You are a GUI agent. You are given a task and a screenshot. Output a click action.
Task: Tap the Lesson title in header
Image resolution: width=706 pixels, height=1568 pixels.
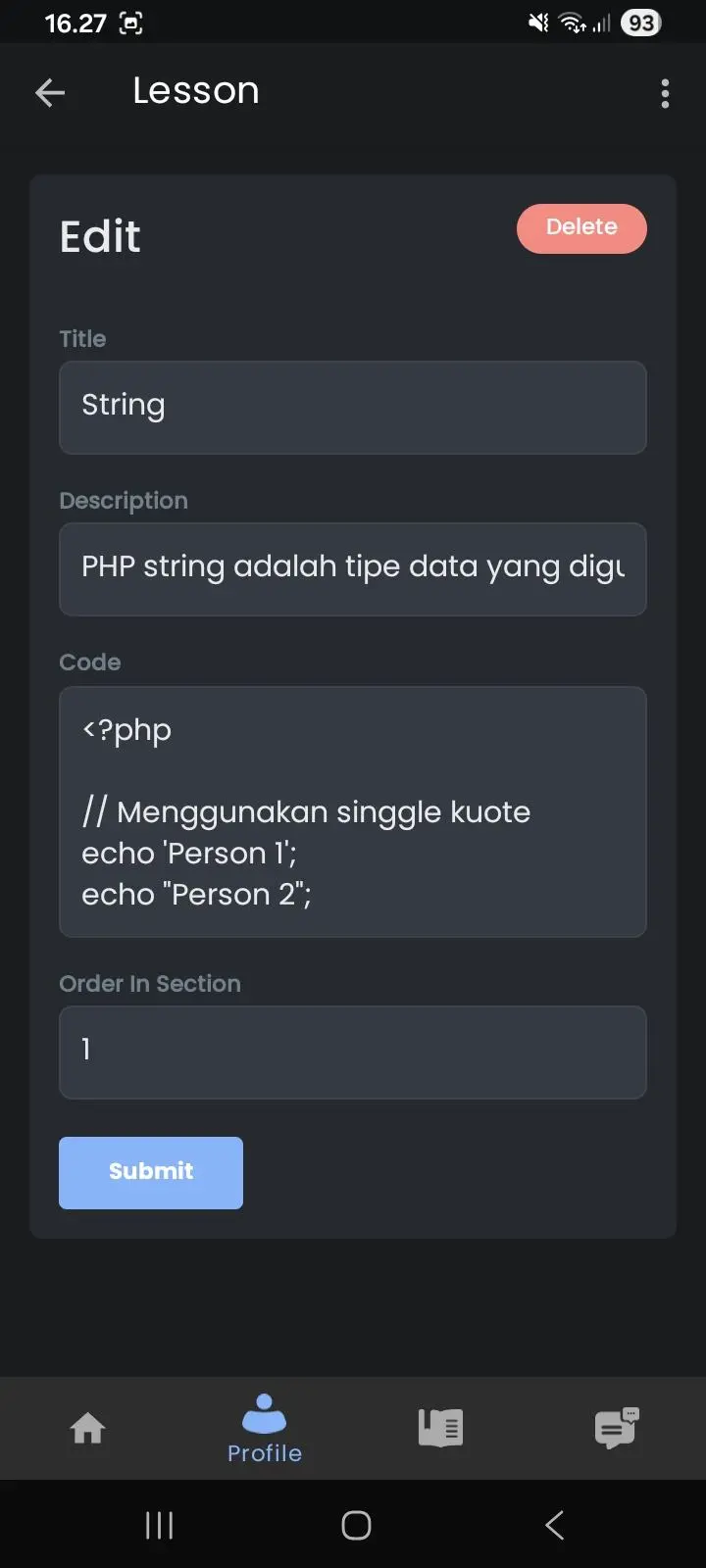[196, 91]
